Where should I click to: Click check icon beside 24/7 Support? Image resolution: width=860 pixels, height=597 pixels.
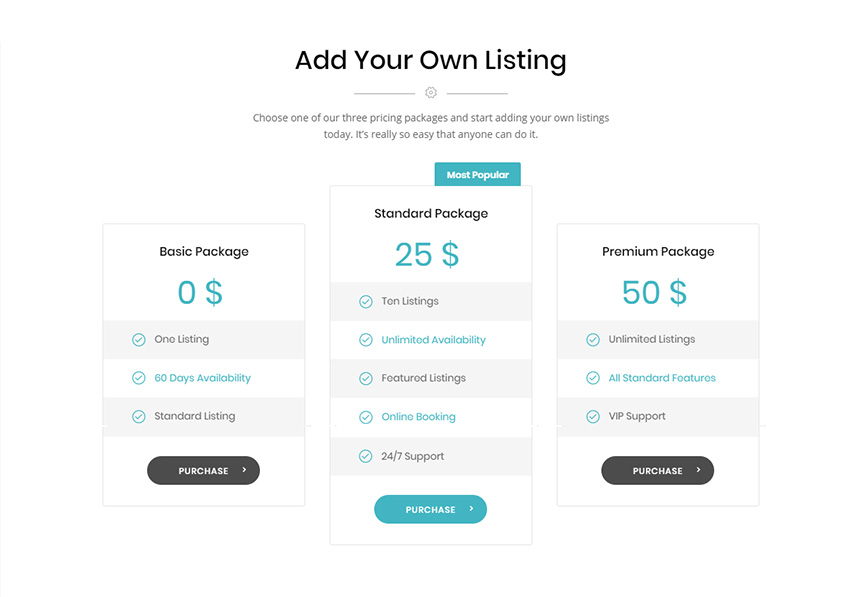[x=366, y=456]
